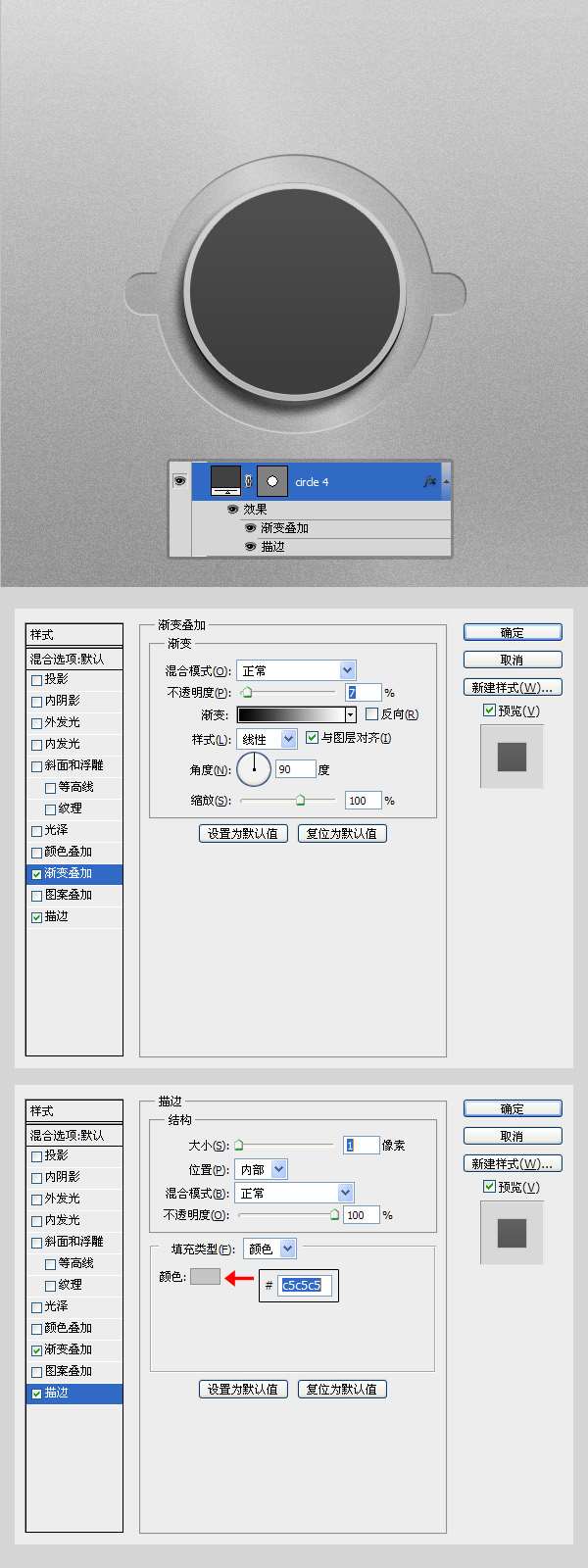Viewport: 588px width, 1568px height.
Task: Click the link icon between thumbnail and mask
Action: [249, 481]
